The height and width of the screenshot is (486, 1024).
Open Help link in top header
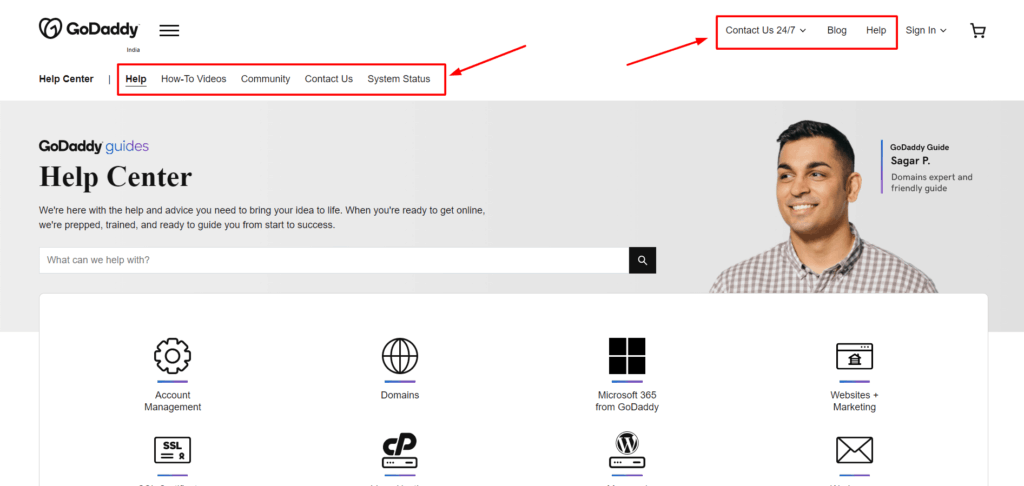click(x=876, y=30)
